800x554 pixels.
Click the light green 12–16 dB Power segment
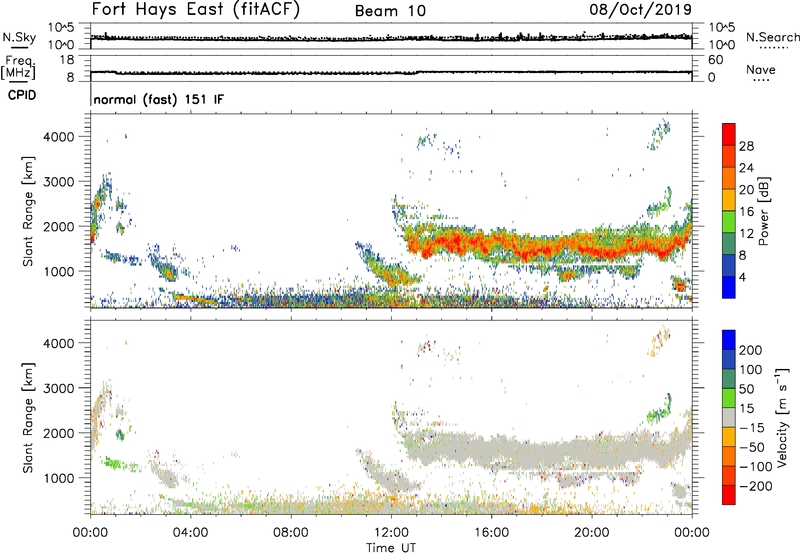click(x=729, y=222)
